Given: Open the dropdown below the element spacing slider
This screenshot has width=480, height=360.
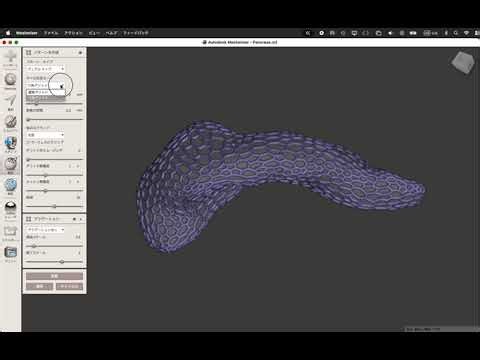Looking at the screenshot, I should coord(46,135).
